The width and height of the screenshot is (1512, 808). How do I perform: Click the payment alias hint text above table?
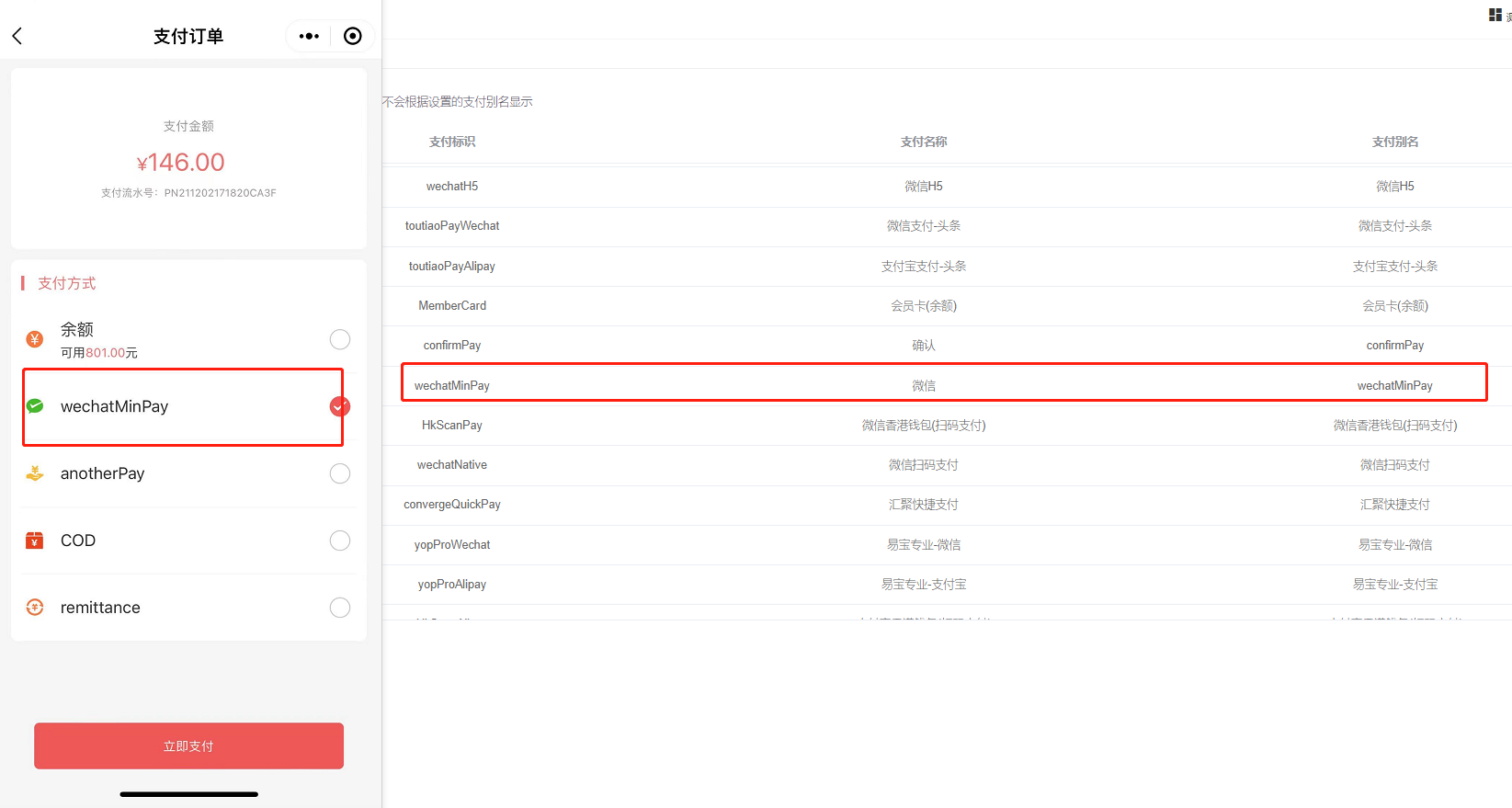(x=458, y=102)
